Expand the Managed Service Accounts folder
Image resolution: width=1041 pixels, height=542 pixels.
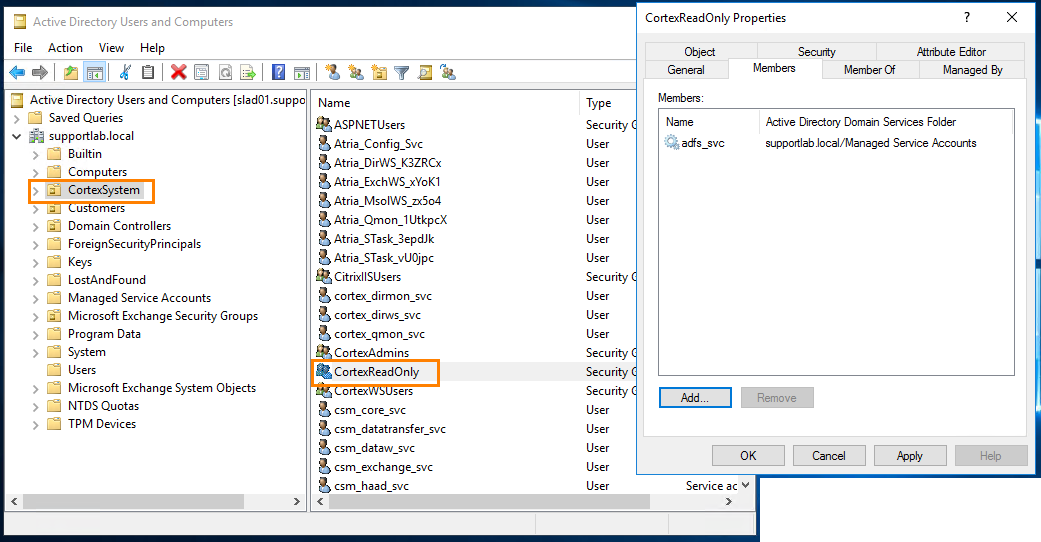tap(35, 298)
